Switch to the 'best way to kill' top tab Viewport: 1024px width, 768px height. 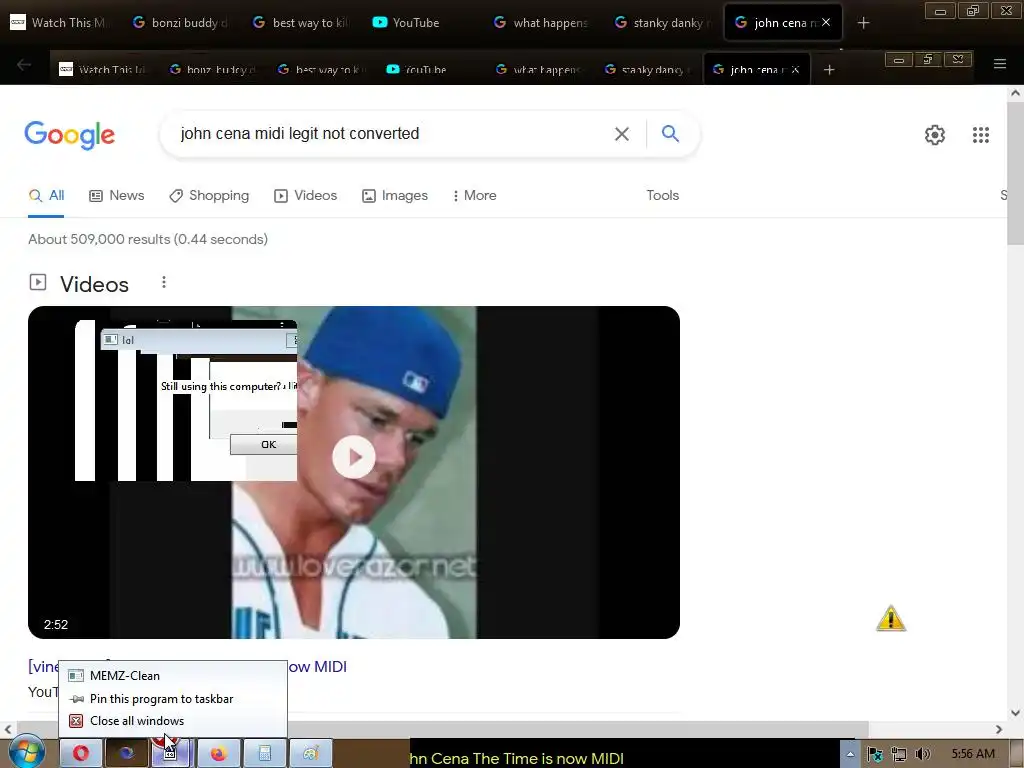coord(302,23)
